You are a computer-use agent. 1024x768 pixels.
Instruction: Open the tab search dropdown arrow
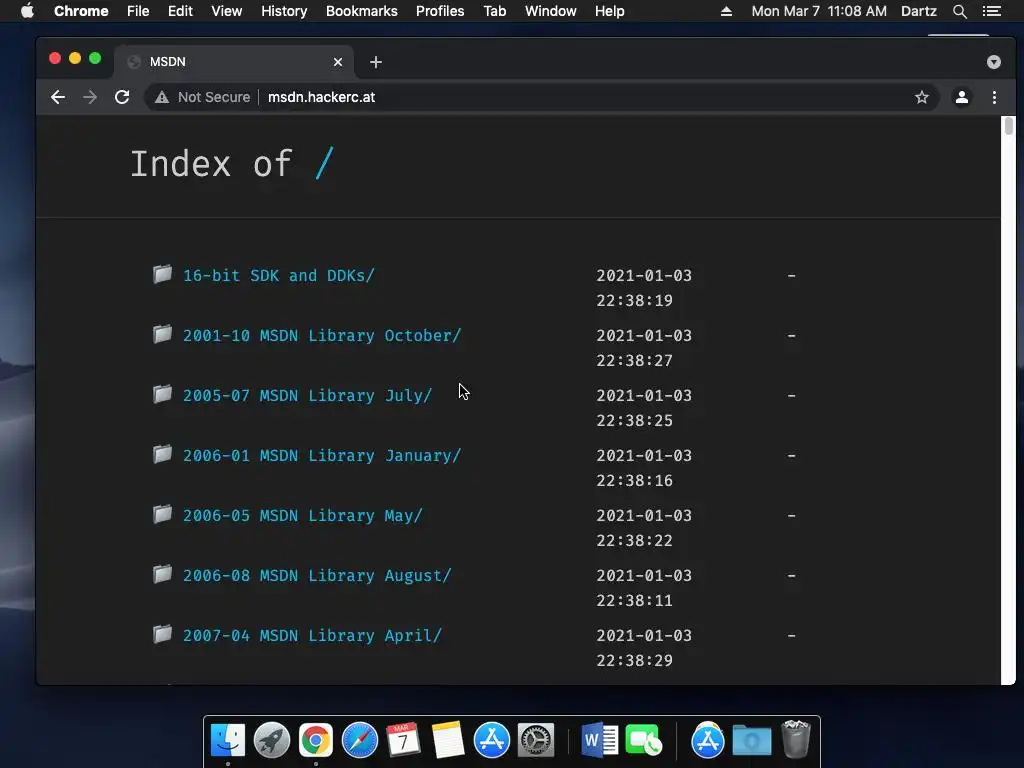click(x=994, y=62)
